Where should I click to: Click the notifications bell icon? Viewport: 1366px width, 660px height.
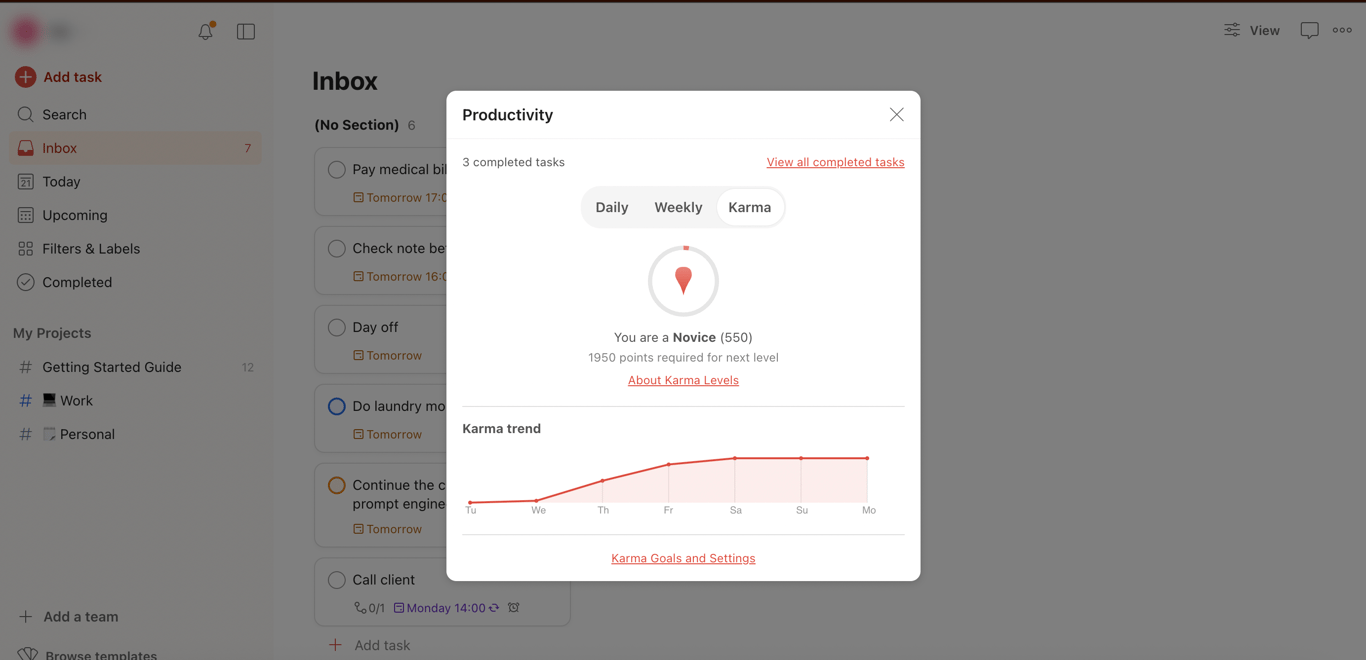pyautogui.click(x=205, y=32)
